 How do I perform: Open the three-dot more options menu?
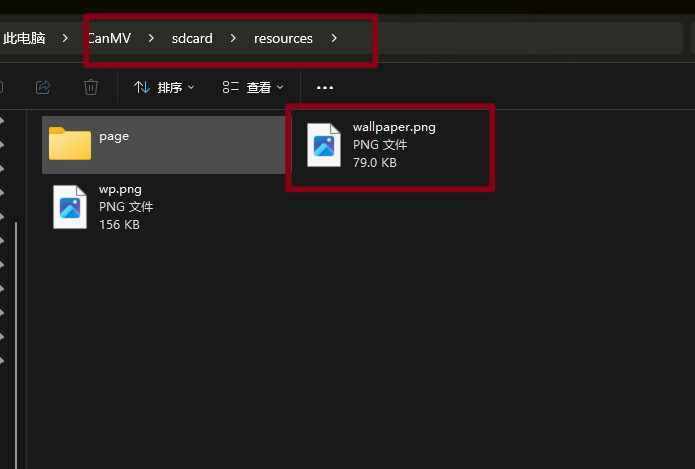[x=323, y=88]
